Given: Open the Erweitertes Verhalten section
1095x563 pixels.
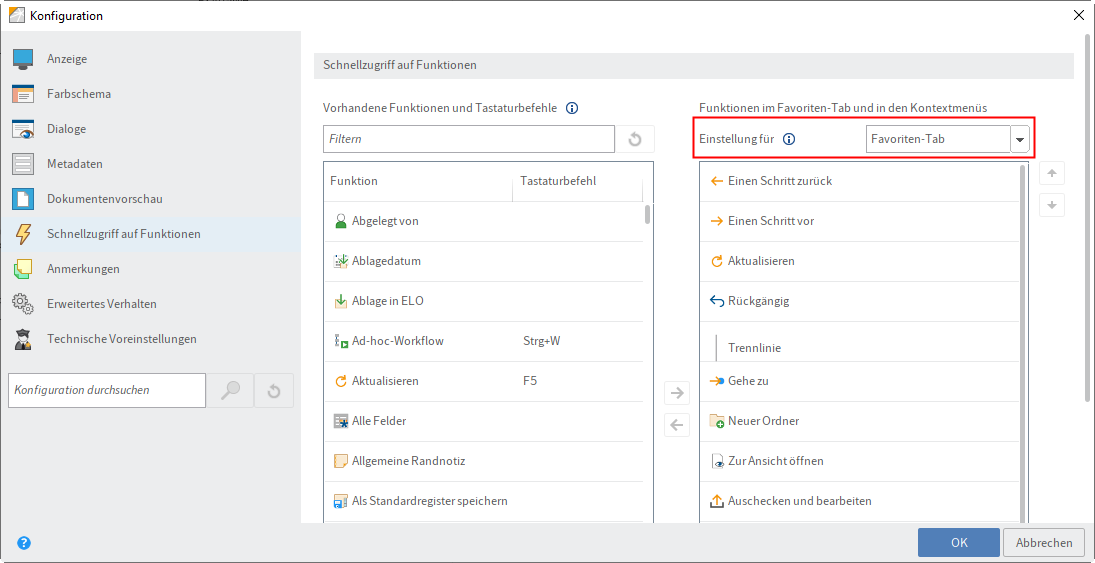Looking at the screenshot, I should pyautogui.click(x=151, y=304).
